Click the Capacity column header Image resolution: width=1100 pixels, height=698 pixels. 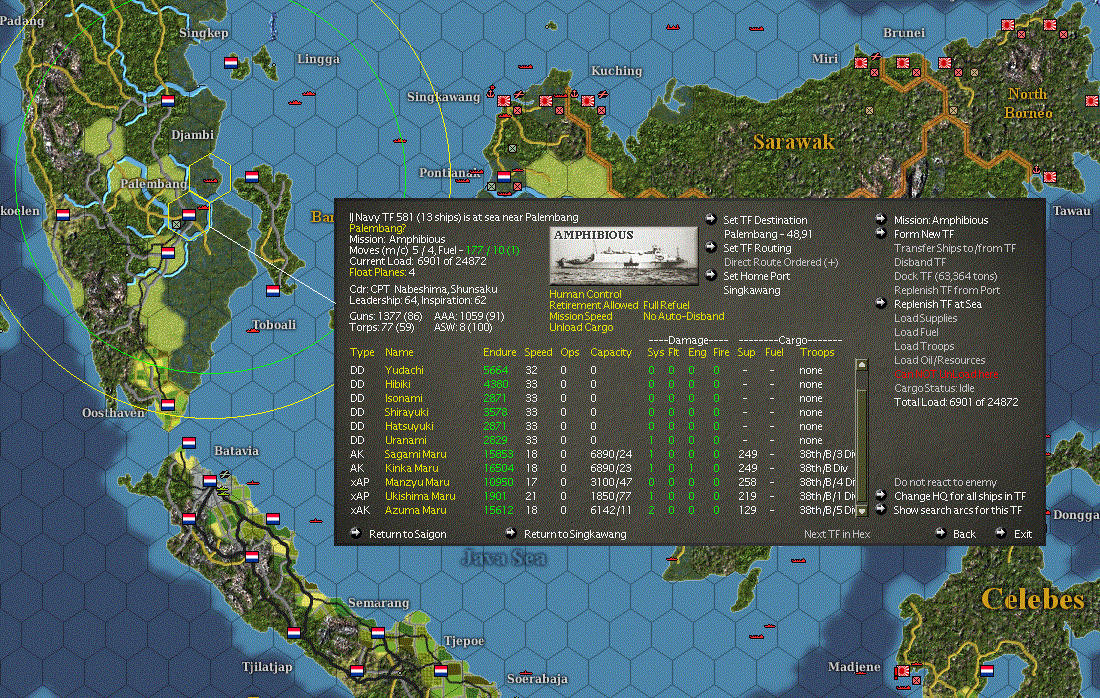(x=611, y=352)
